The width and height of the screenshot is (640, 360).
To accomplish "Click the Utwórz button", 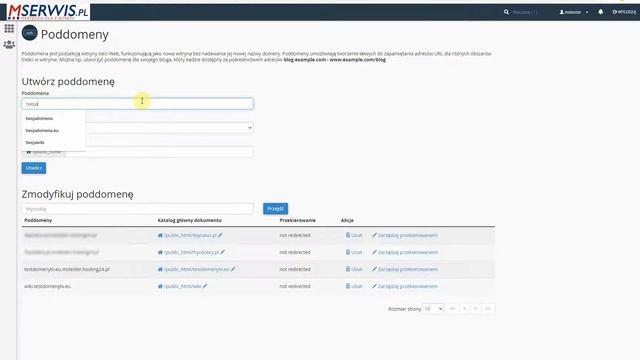I will coord(34,168).
